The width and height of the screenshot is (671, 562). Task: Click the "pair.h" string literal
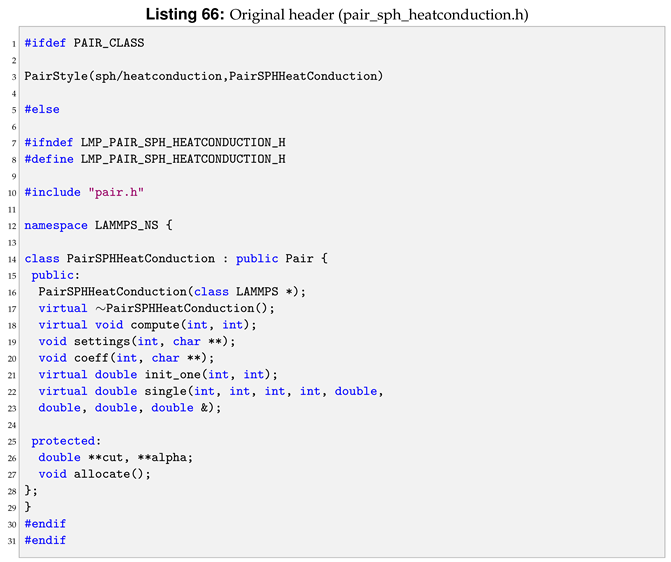pos(116,192)
